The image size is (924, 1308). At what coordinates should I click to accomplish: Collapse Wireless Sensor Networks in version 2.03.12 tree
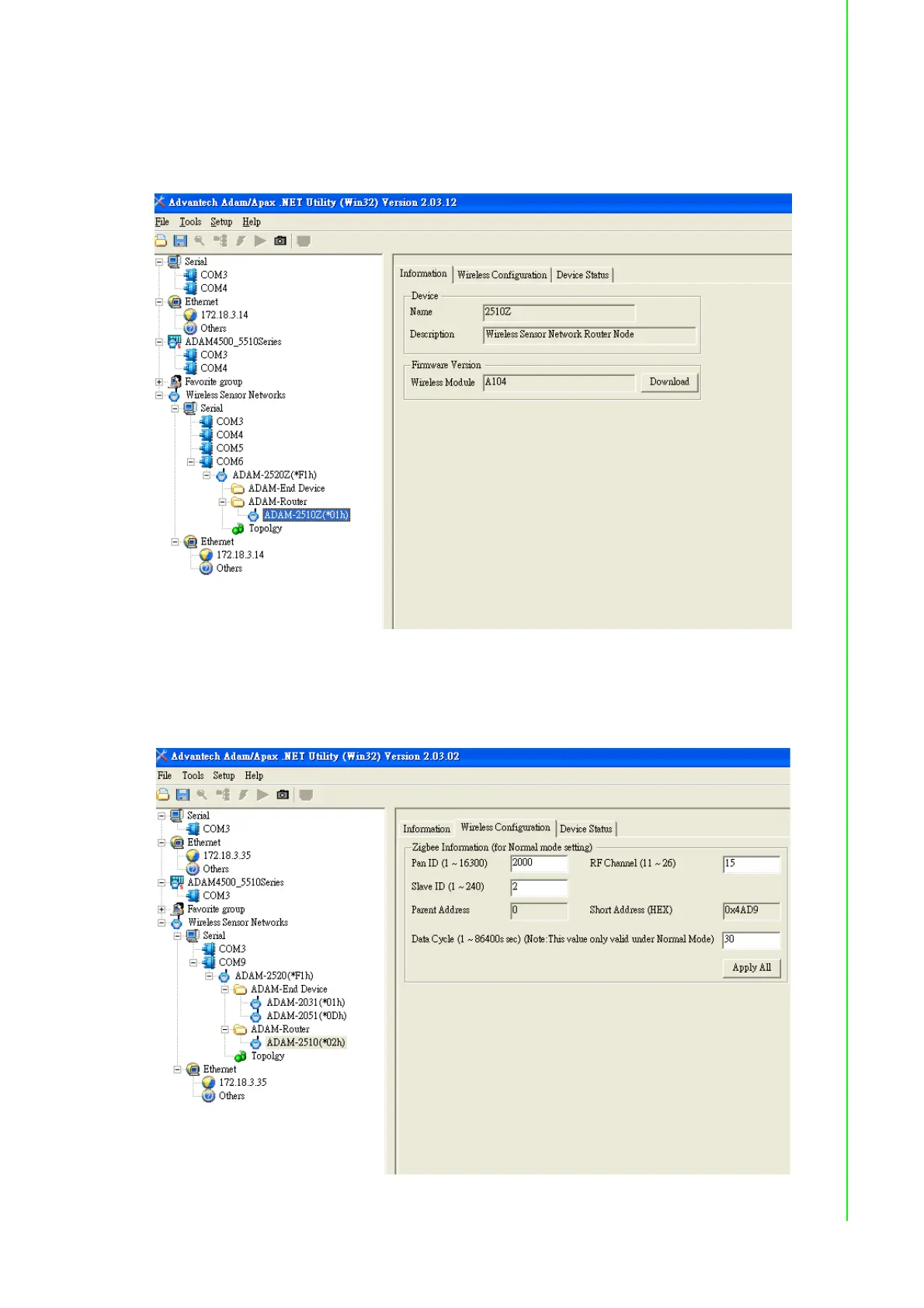159,395
